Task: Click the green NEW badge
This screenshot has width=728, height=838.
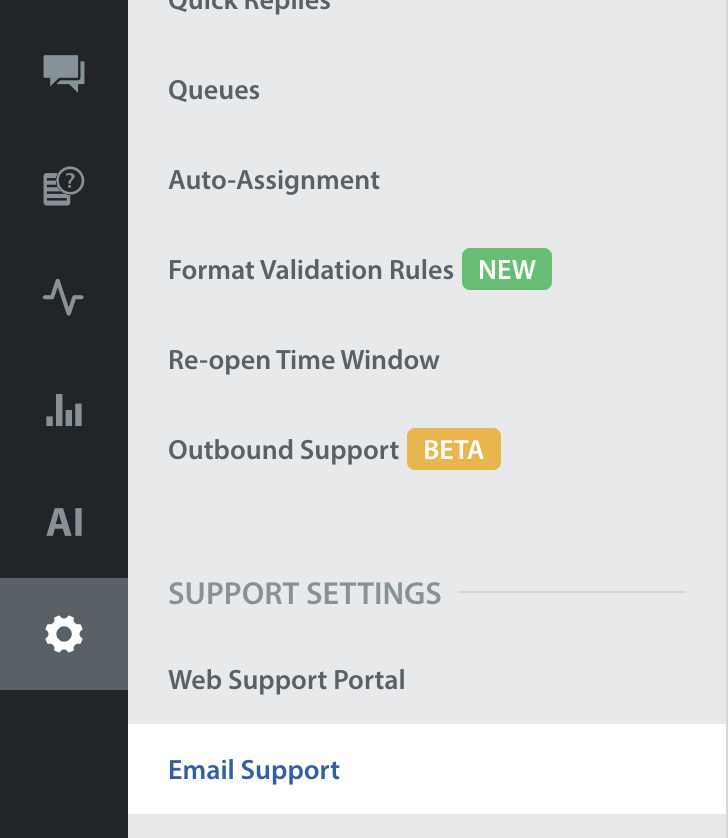Action: tap(506, 270)
